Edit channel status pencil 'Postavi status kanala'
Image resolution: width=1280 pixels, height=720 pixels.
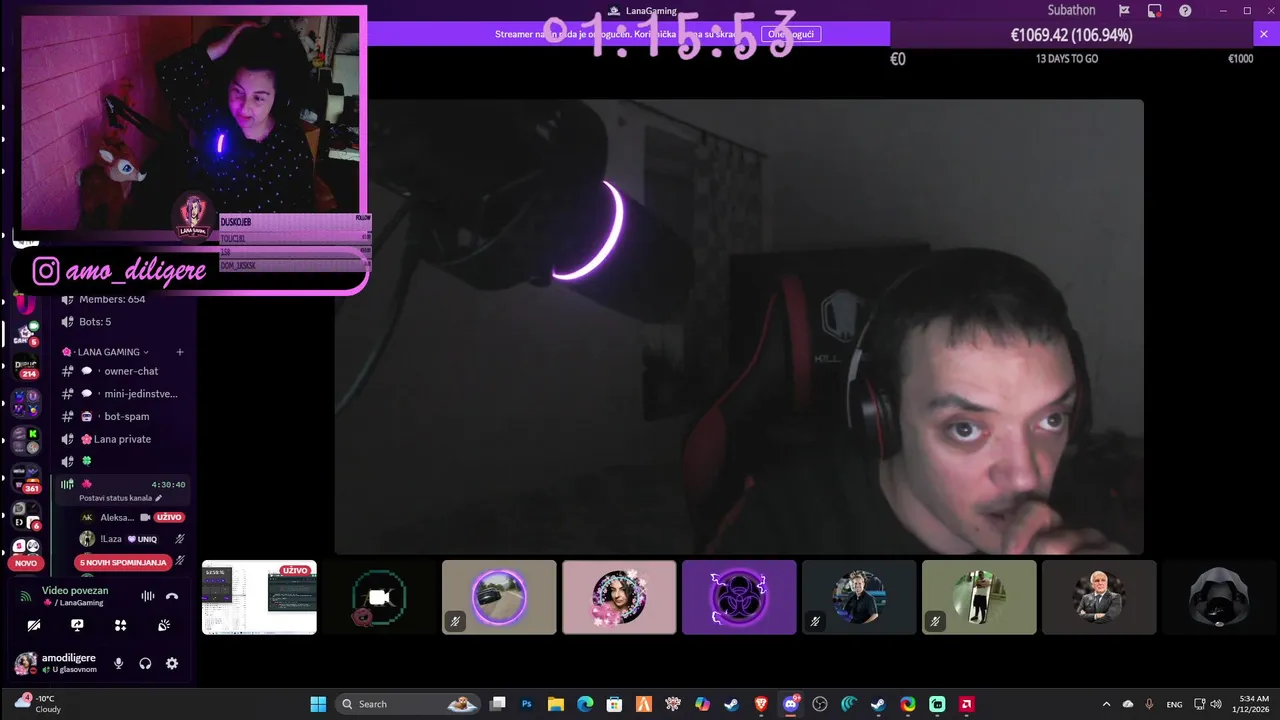click(x=158, y=498)
